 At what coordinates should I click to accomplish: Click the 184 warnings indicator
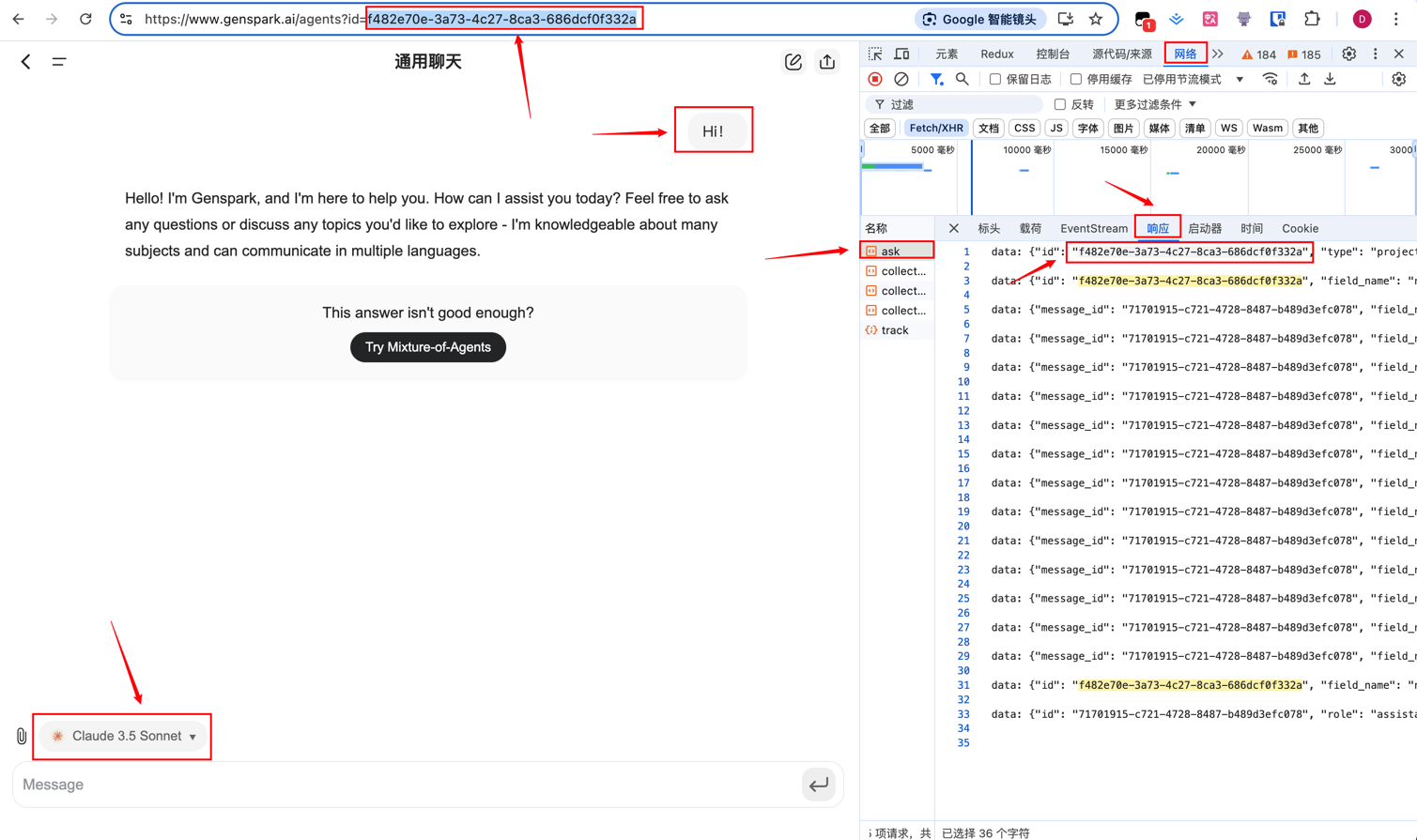[x=1258, y=54]
